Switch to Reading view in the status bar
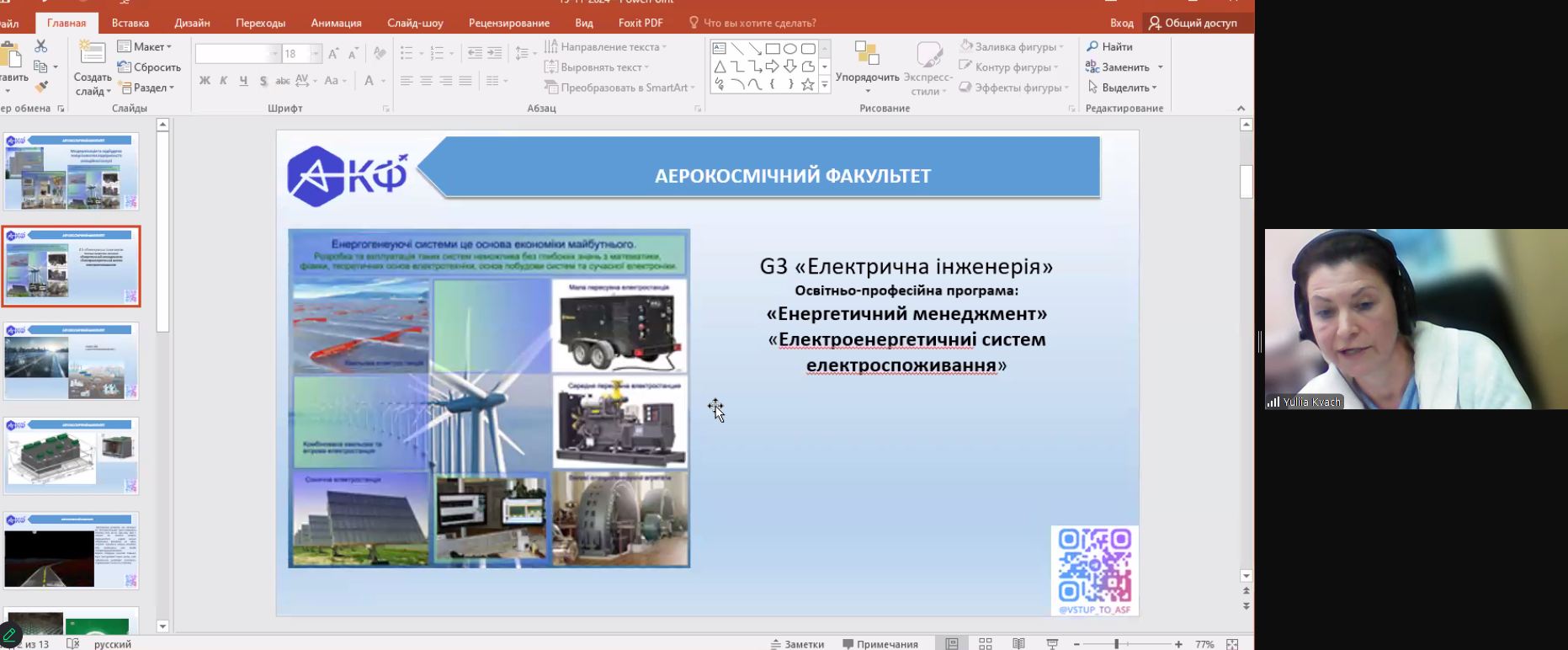Screen dimensions: 1568x650 click(x=1018, y=644)
